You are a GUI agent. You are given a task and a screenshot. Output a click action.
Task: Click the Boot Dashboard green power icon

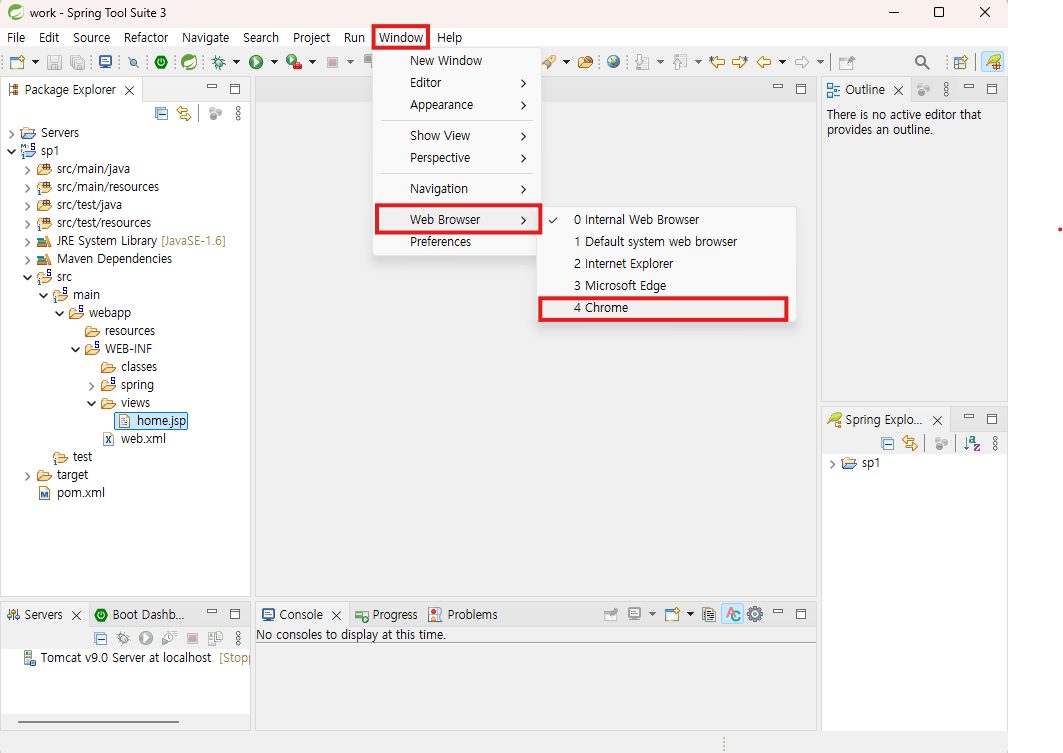[x=161, y=62]
